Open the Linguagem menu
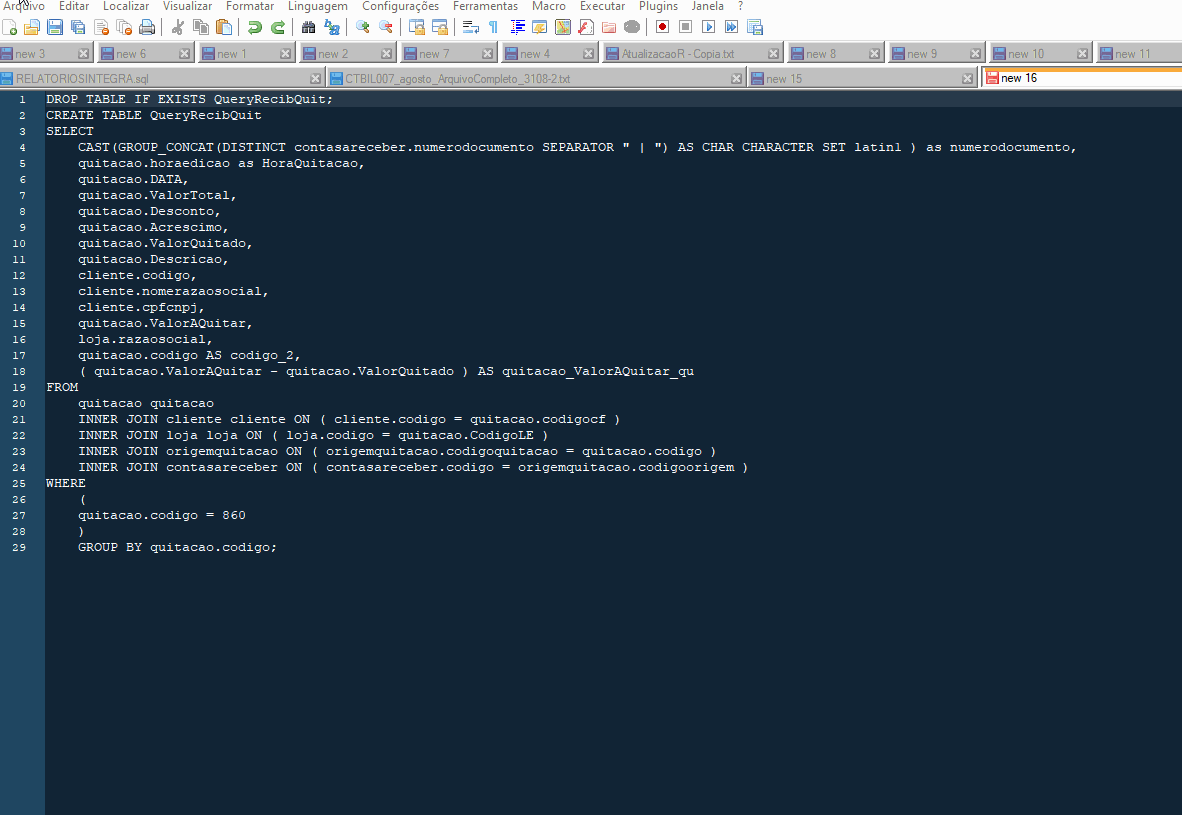 [x=317, y=6]
